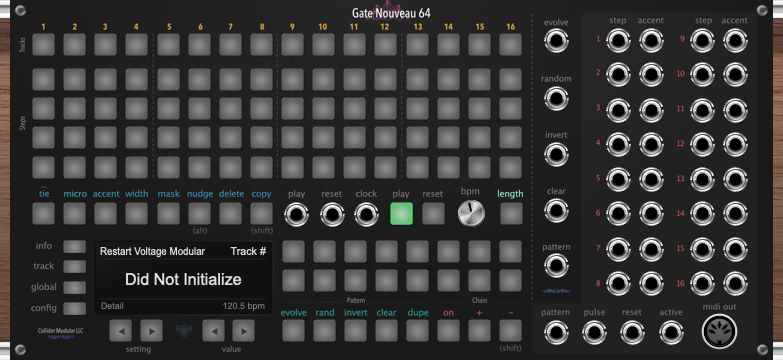The image size is (783, 360).
Task: Select track 8 button
Action: 261,44
